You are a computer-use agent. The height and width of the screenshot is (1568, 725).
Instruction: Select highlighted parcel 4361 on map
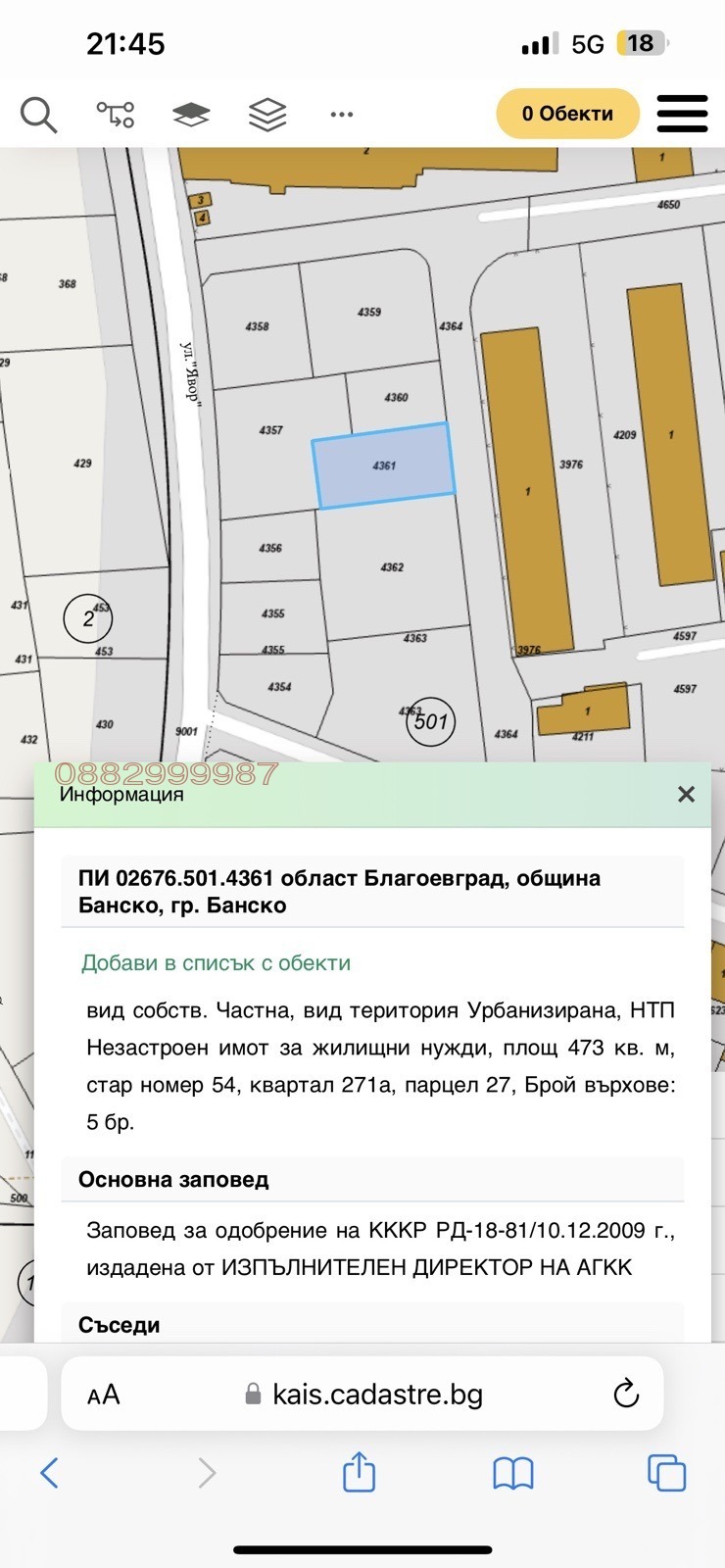click(x=384, y=466)
